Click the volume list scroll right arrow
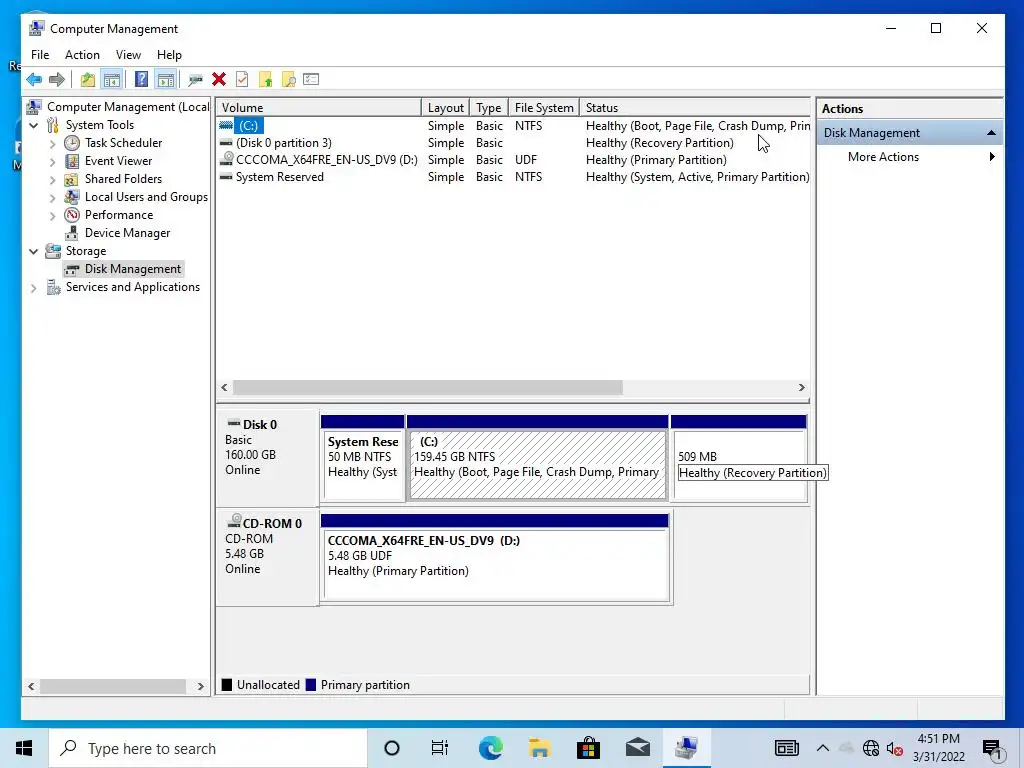The image size is (1024, 768). [x=801, y=388]
